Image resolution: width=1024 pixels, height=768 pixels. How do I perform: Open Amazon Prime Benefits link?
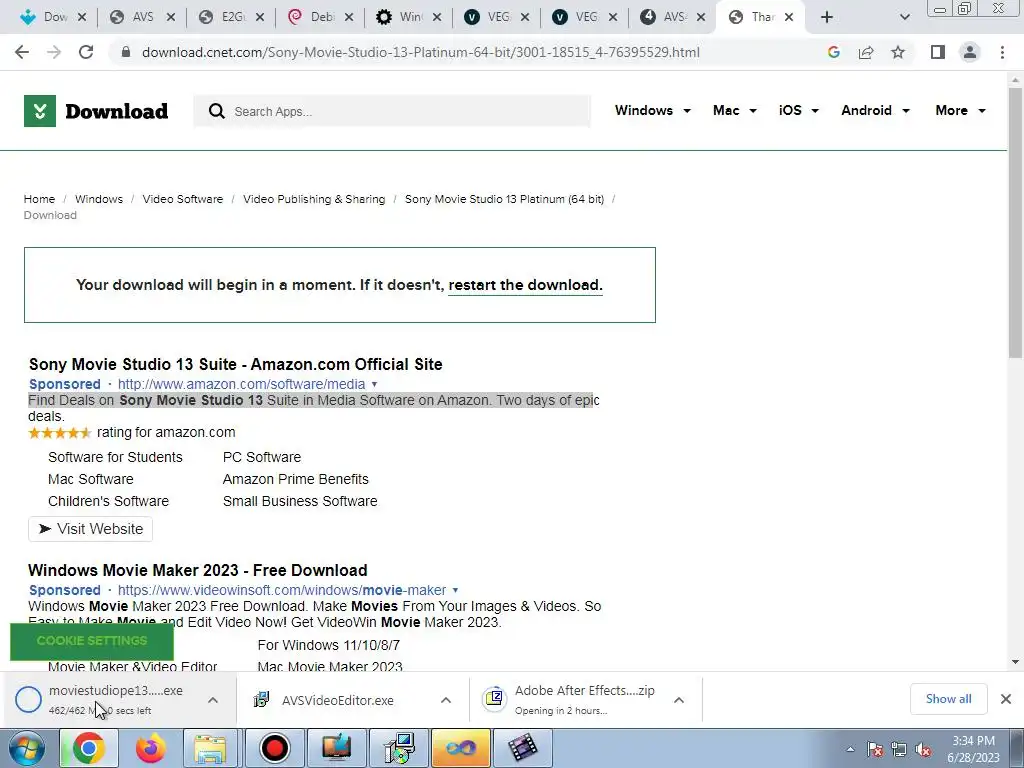coord(296,479)
